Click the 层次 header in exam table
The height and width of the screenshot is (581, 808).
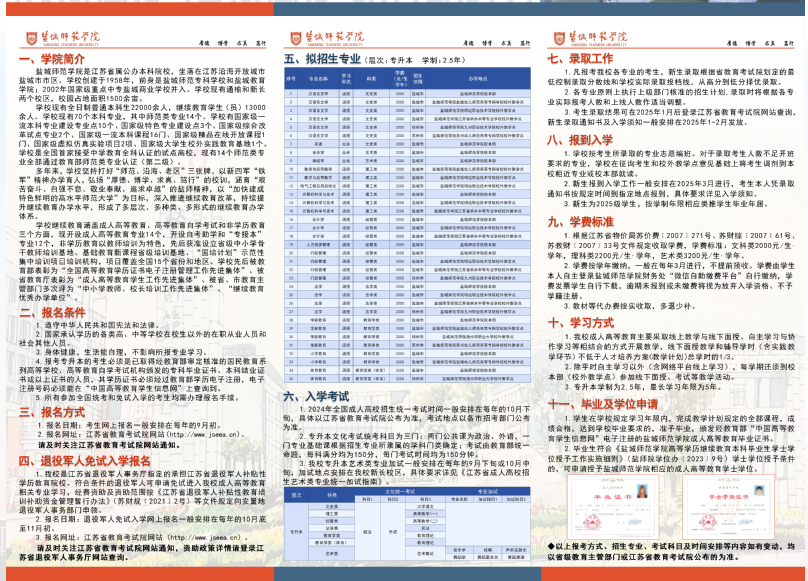pyautogui.click(x=297, y=495)
